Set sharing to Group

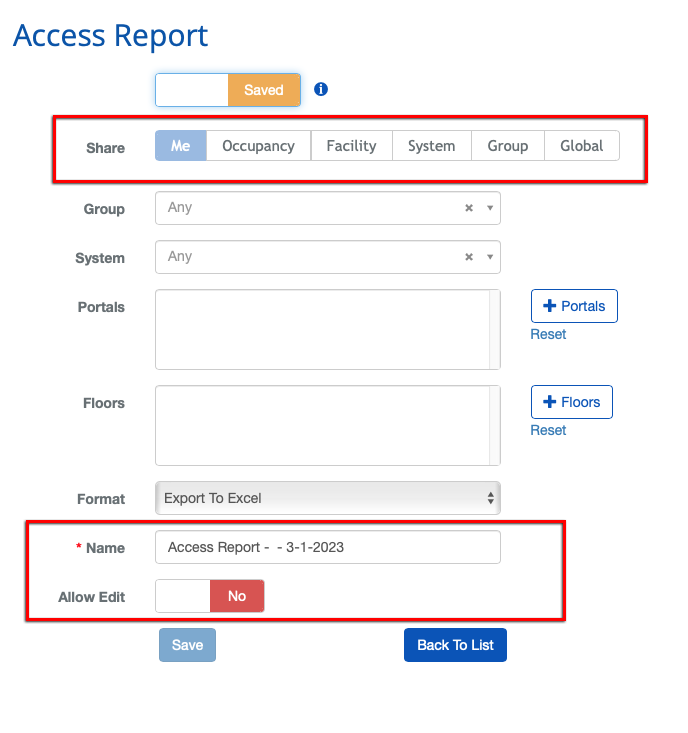[x=507, y=145]
